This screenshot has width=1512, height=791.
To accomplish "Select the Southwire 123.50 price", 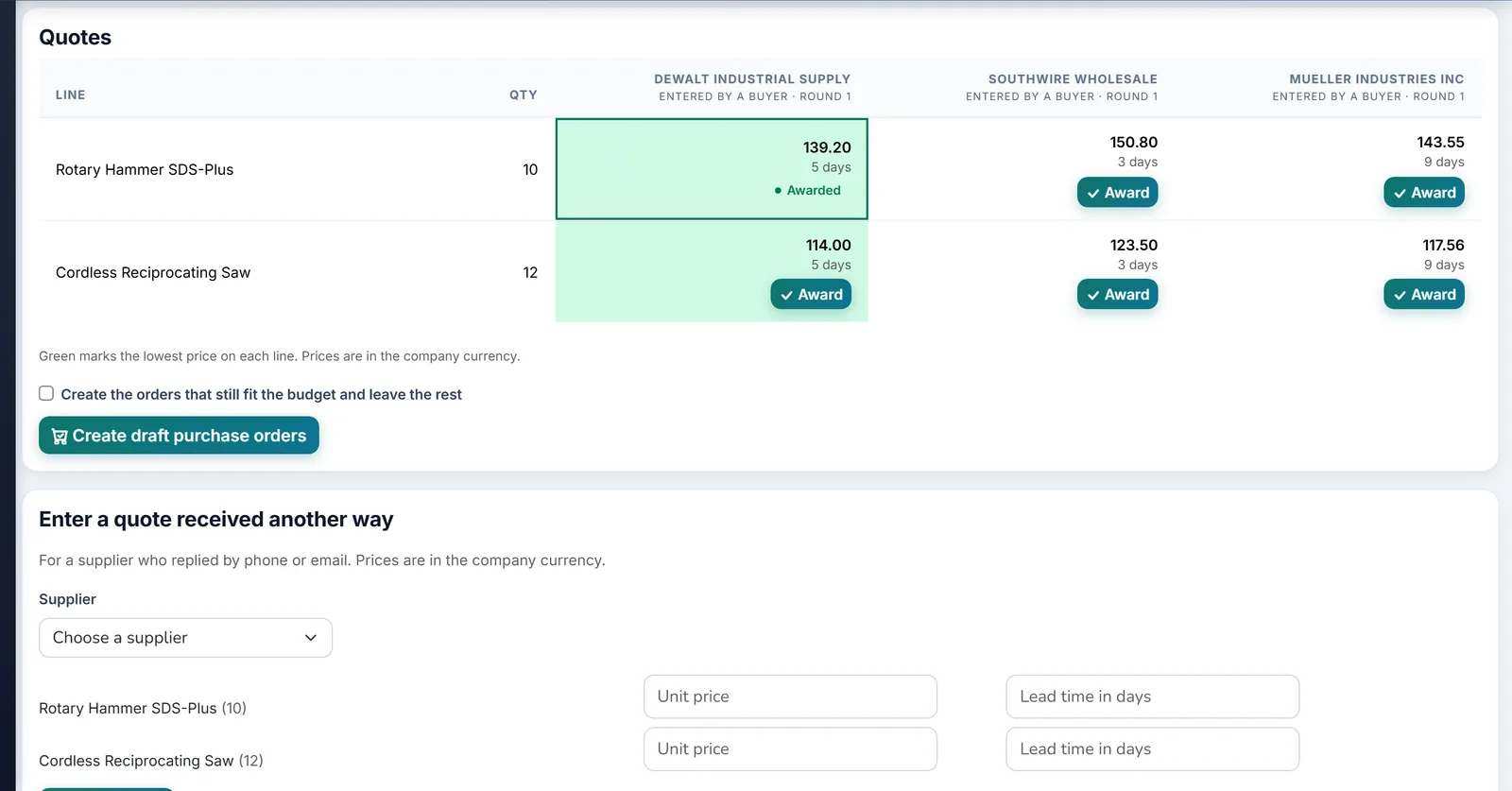I will point(1134,245).
